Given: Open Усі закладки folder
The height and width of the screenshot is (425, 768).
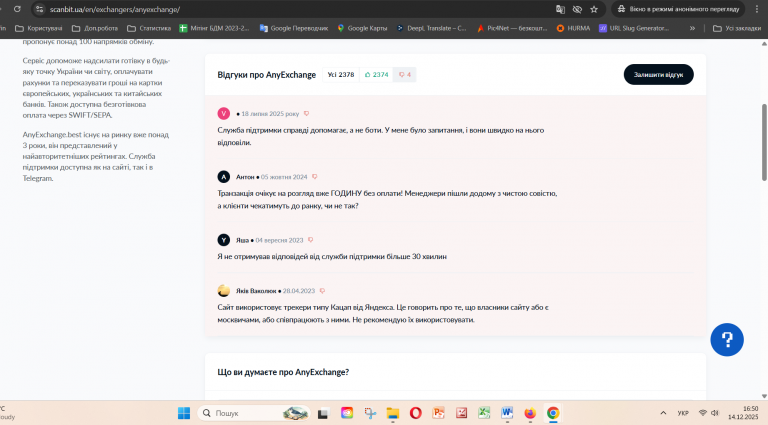Looking at the screenshot, I should tap(737, 28).
